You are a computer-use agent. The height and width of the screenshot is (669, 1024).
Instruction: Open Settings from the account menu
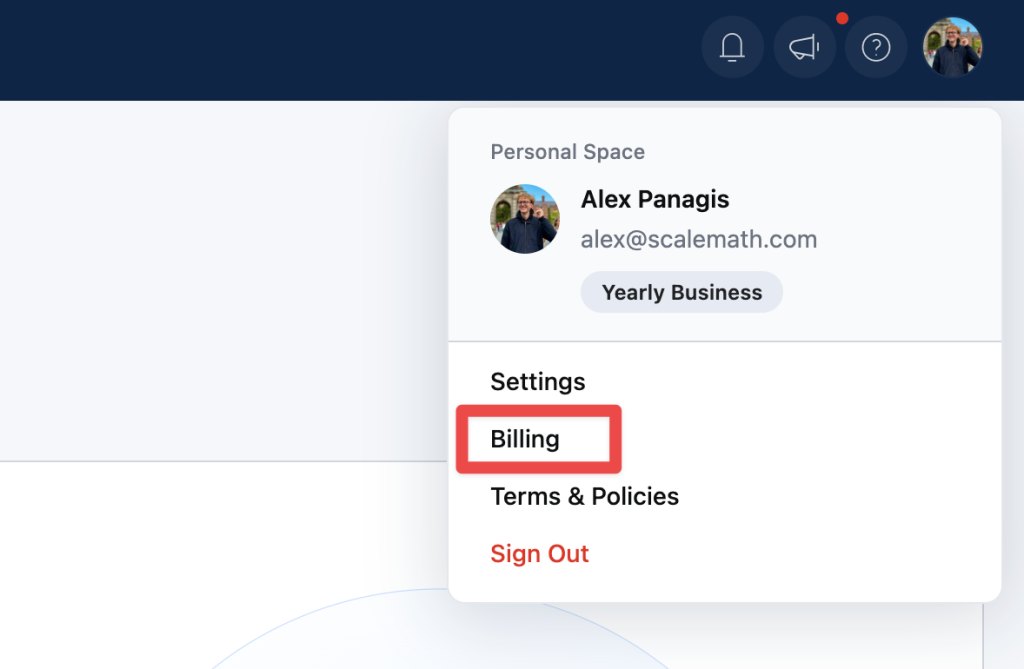coord(537,382)
